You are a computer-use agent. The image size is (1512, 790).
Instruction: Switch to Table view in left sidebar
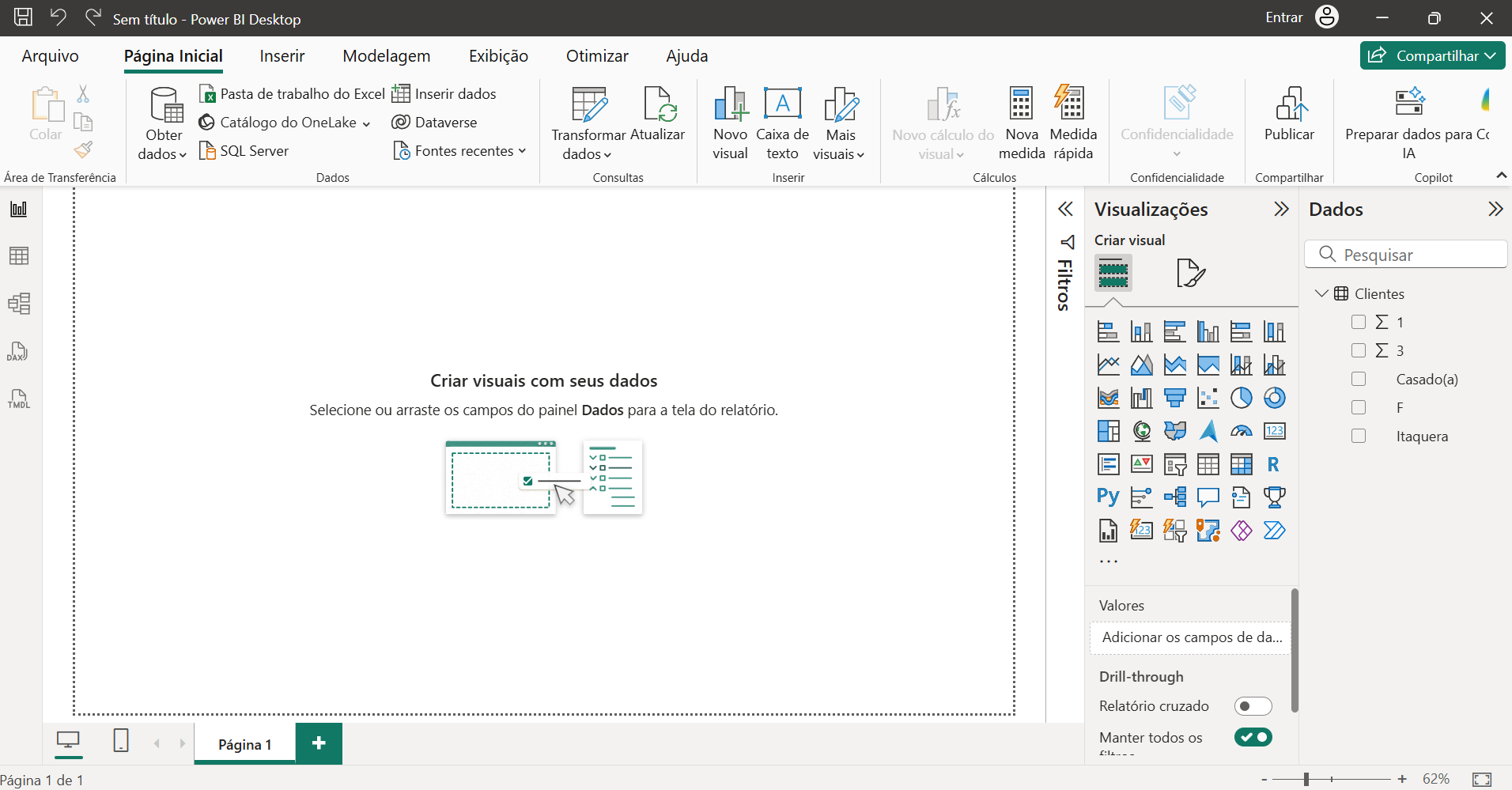point(19,256)
